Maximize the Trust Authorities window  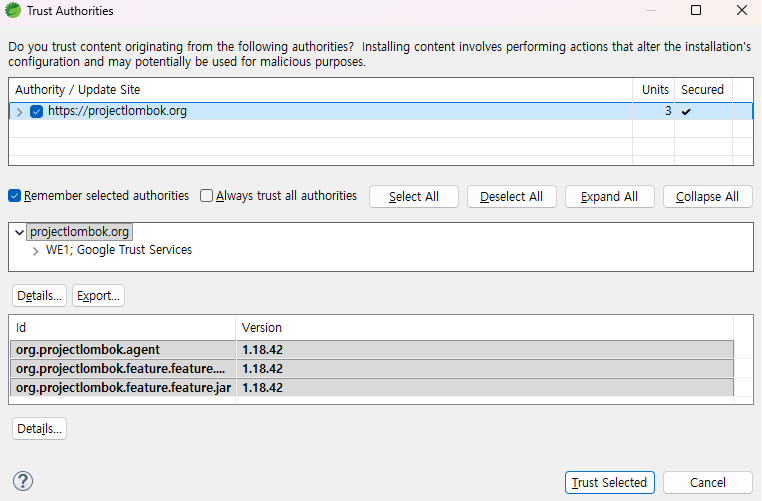pos(696,10)
